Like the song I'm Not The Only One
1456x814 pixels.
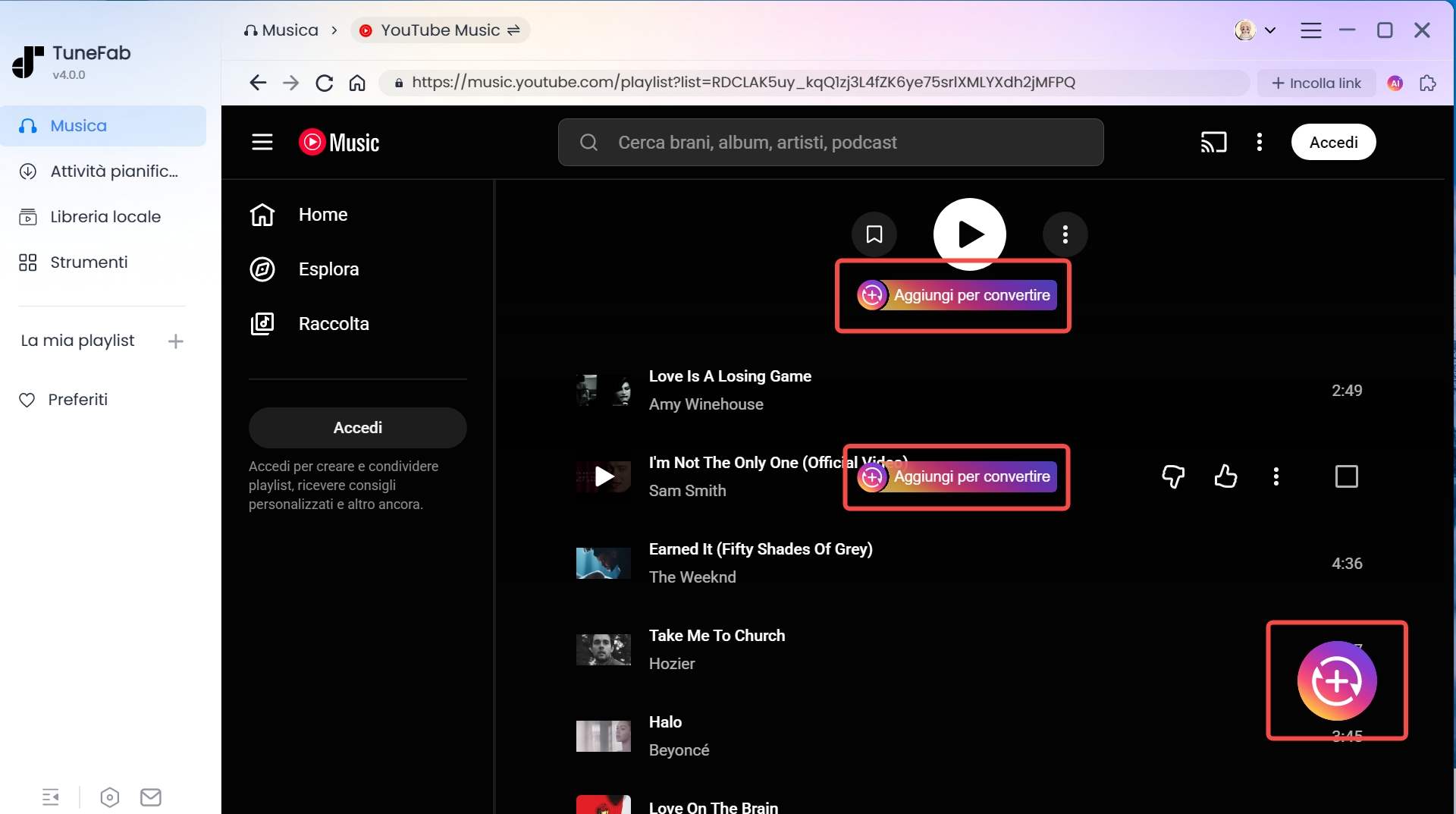point(1225,476)
